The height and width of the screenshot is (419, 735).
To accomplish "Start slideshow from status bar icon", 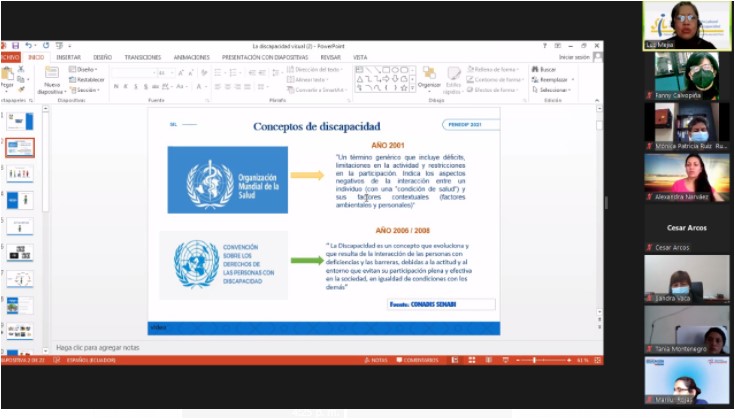I will [505, 360].
